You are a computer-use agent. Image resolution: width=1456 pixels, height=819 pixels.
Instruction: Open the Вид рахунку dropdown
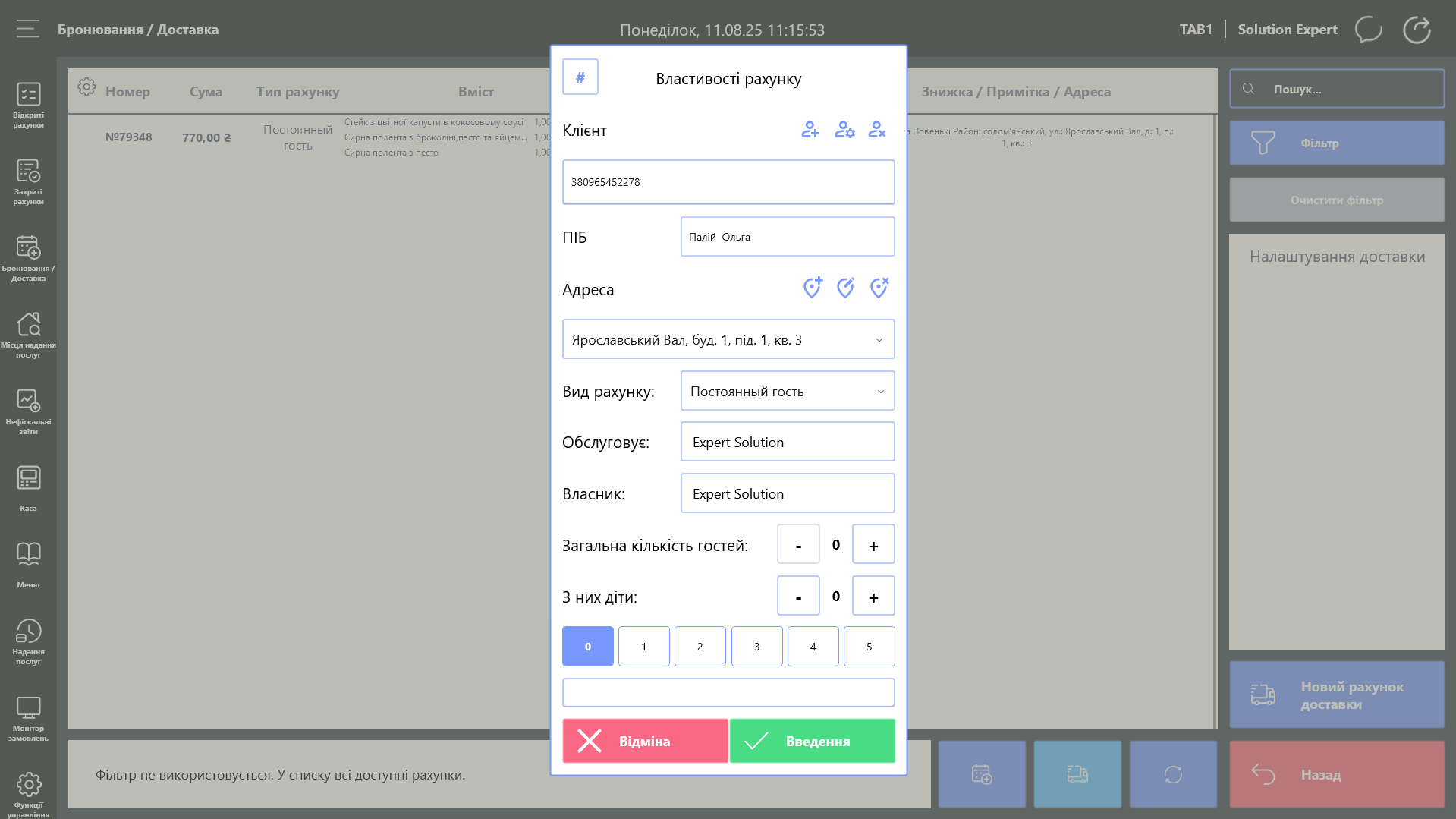click(x=787, y=391)
